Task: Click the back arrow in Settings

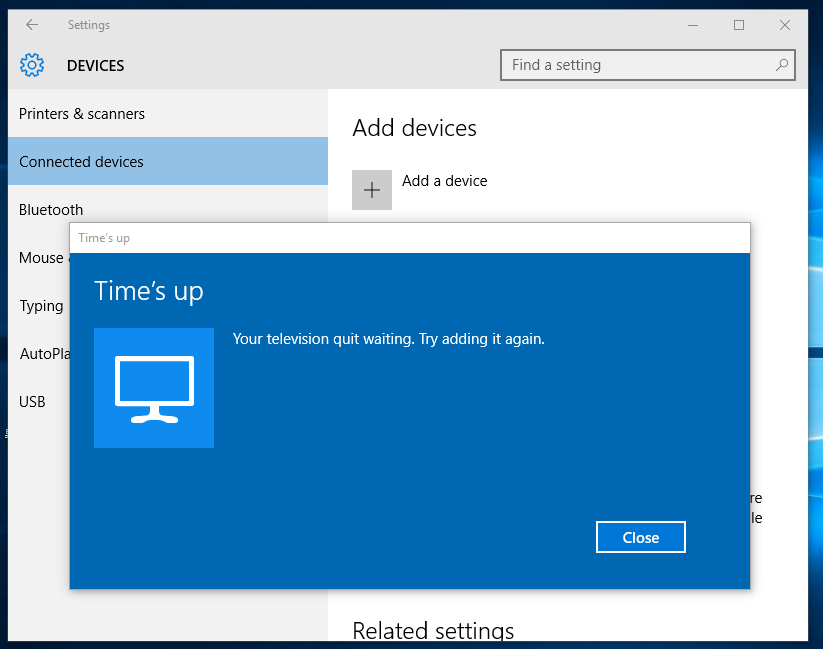Action: pos(32,25)
